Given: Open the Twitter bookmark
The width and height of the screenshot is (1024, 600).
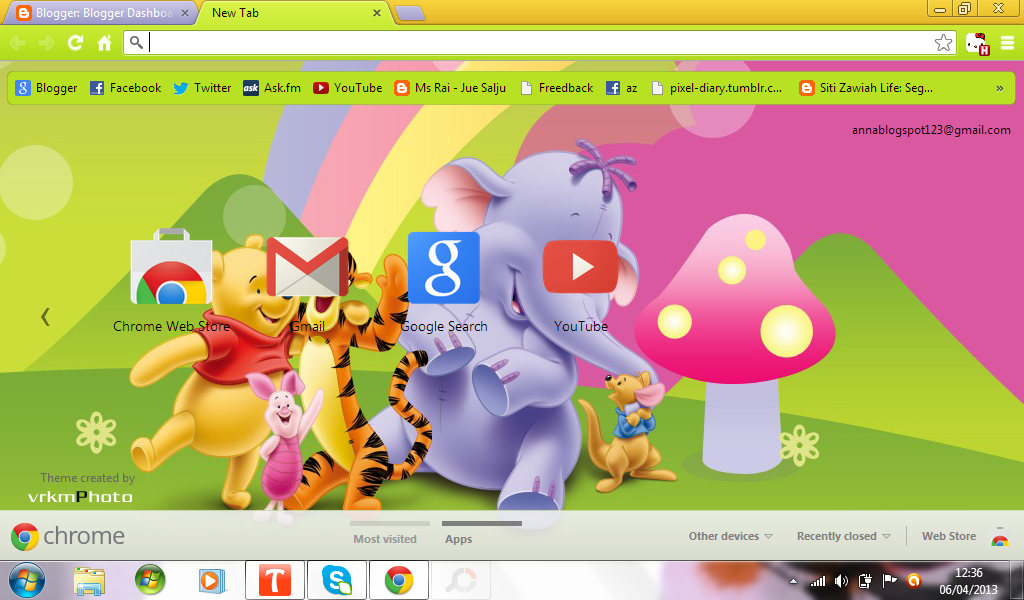Looking at the screenshot, I should (202, 88).
